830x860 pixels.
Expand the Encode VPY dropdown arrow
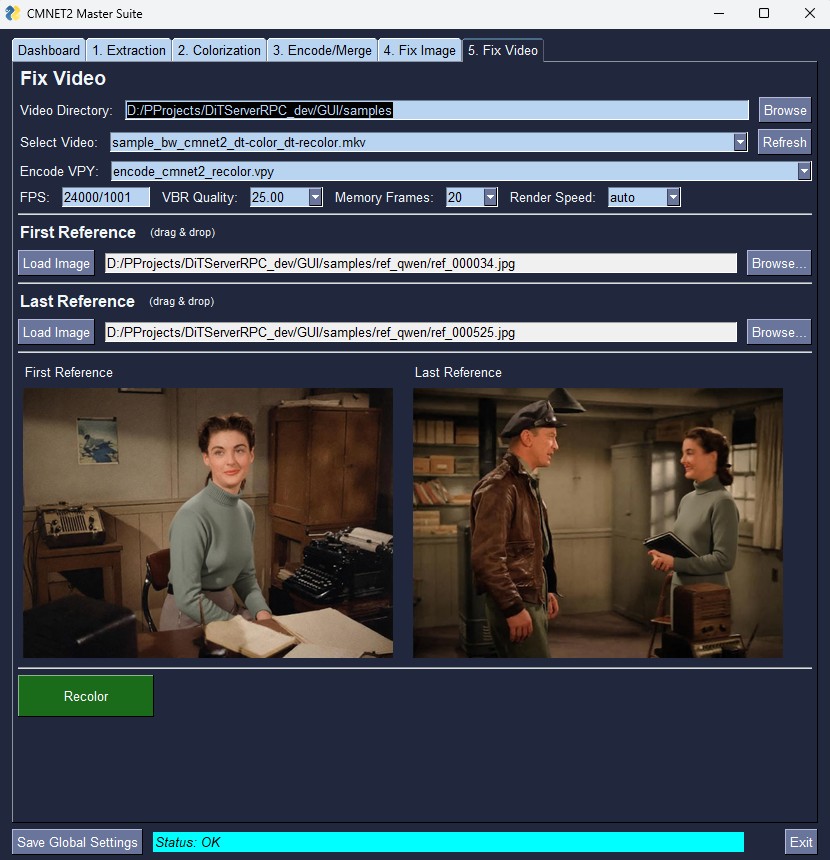pos(804,171)
